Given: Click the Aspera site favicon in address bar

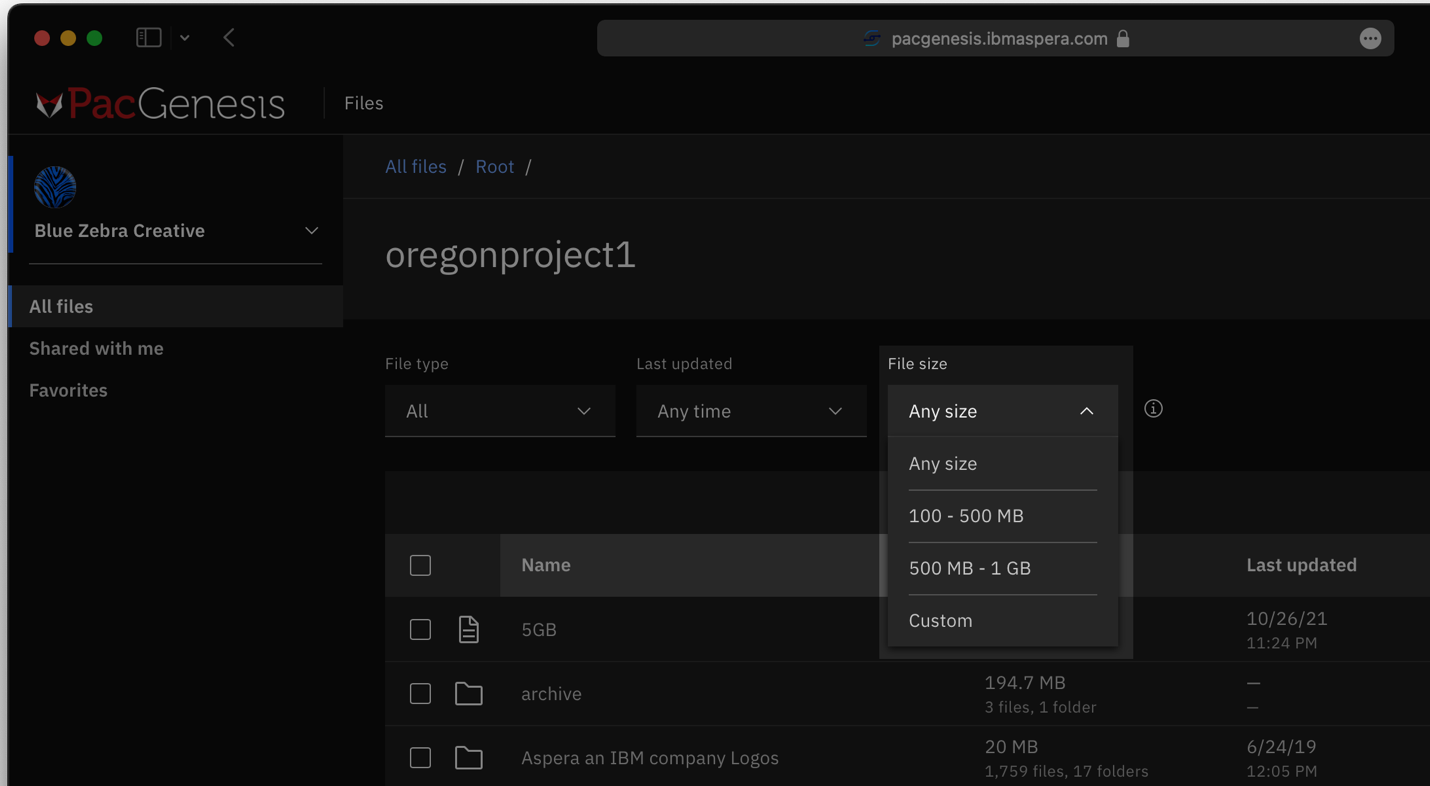Looking at the screenshot, I should 872,39.
